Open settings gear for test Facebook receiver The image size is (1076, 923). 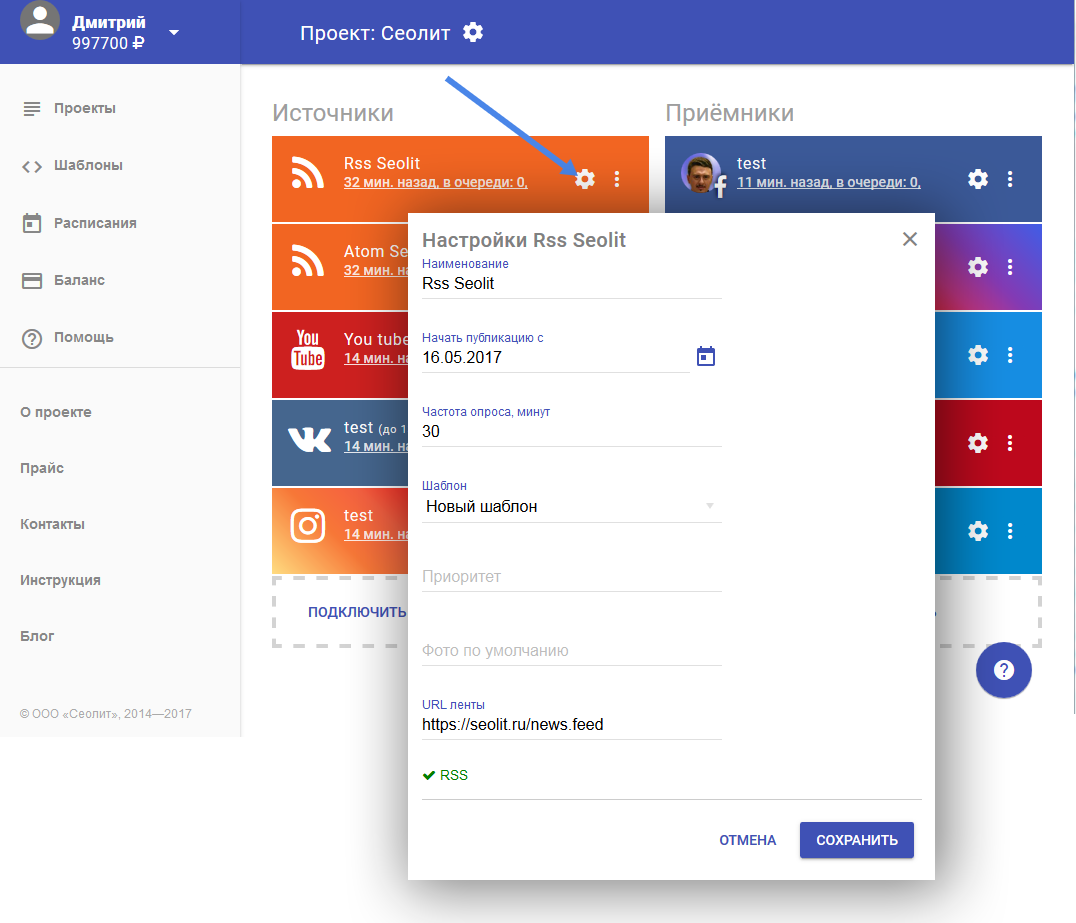pyautogui.click(x=978, y=179)
